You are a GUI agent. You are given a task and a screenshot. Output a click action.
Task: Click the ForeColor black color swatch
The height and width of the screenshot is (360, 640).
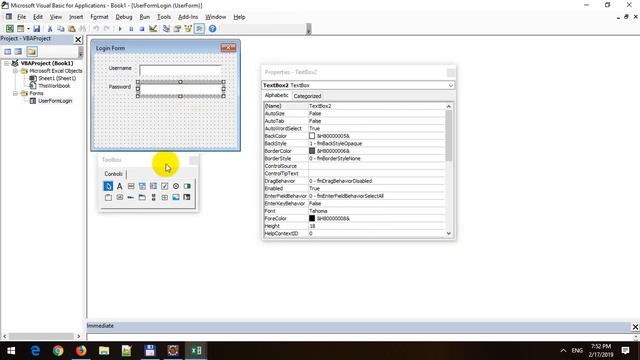point(312,218)
